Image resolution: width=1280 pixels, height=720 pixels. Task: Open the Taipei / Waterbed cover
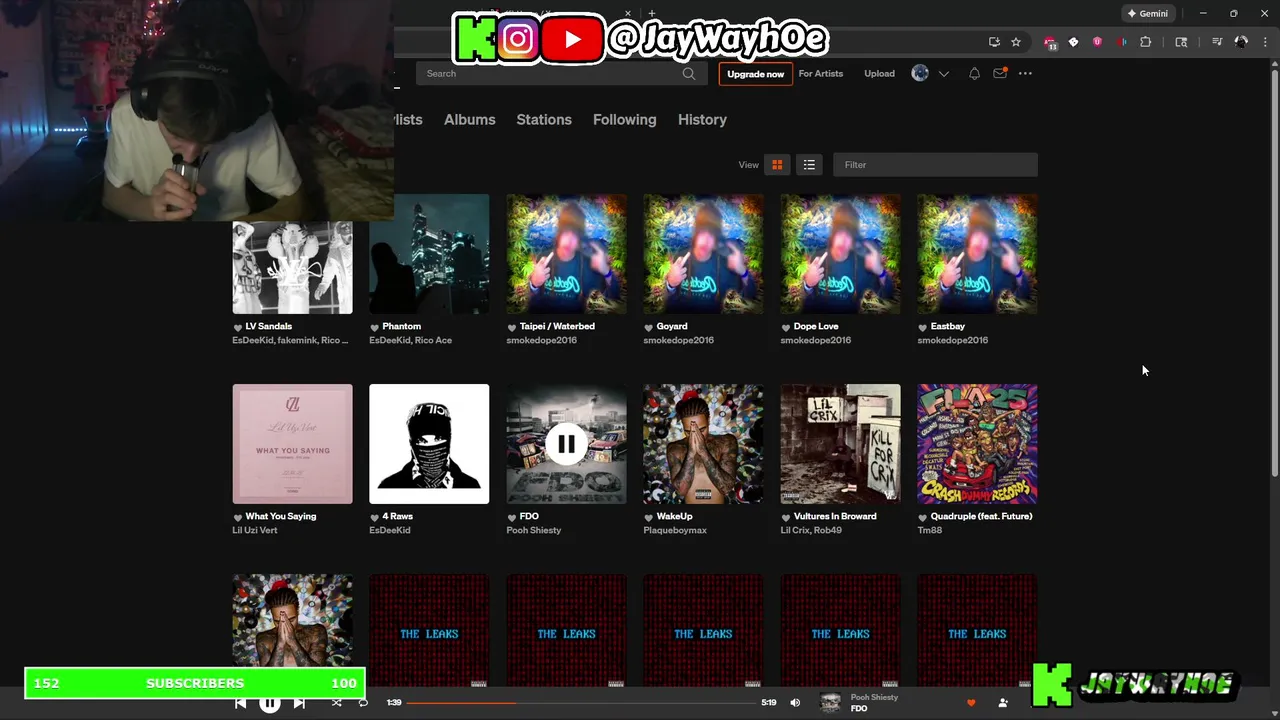tap(566, 254)
